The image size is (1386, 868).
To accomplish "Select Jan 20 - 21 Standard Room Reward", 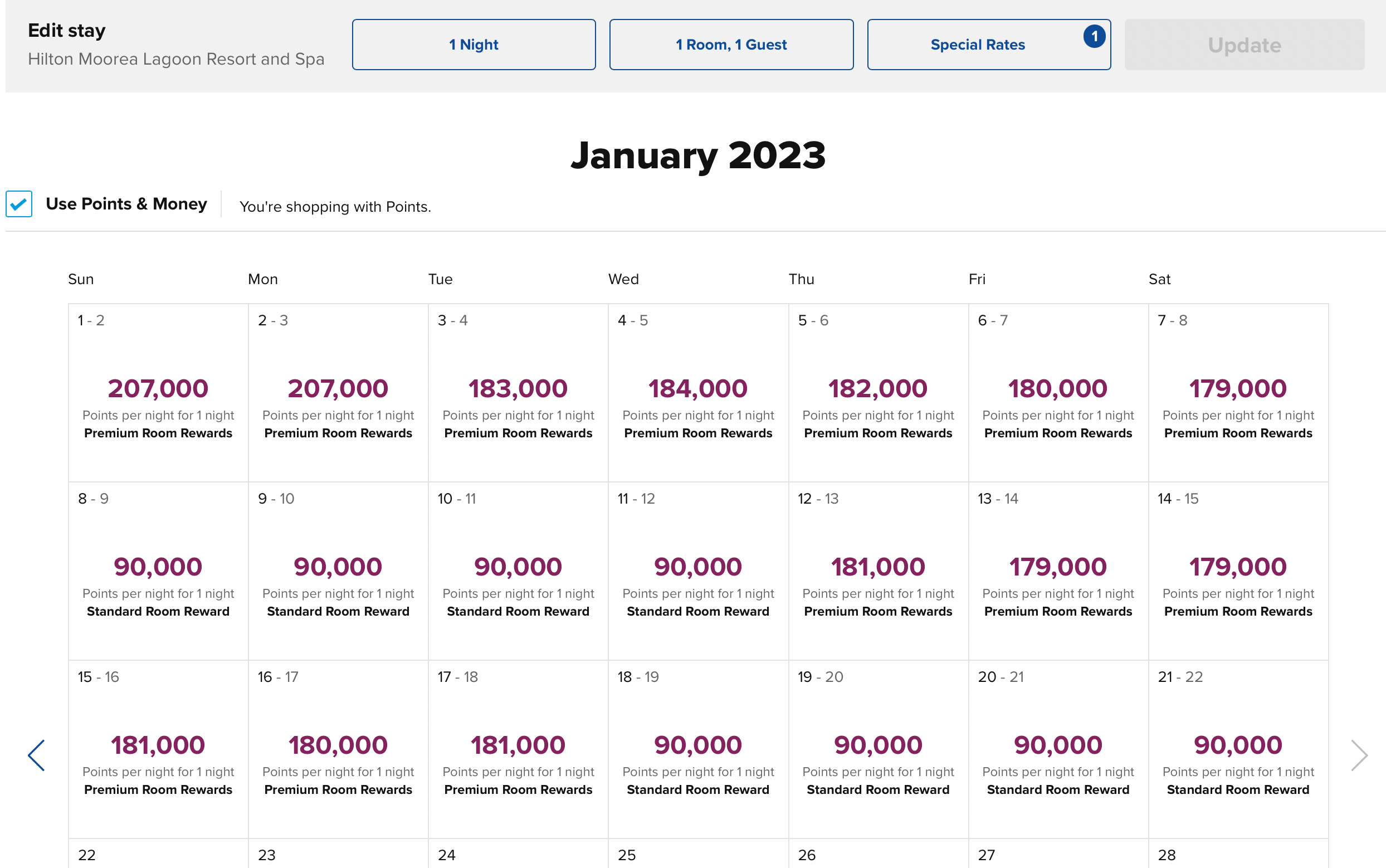I will point(1058,749).
